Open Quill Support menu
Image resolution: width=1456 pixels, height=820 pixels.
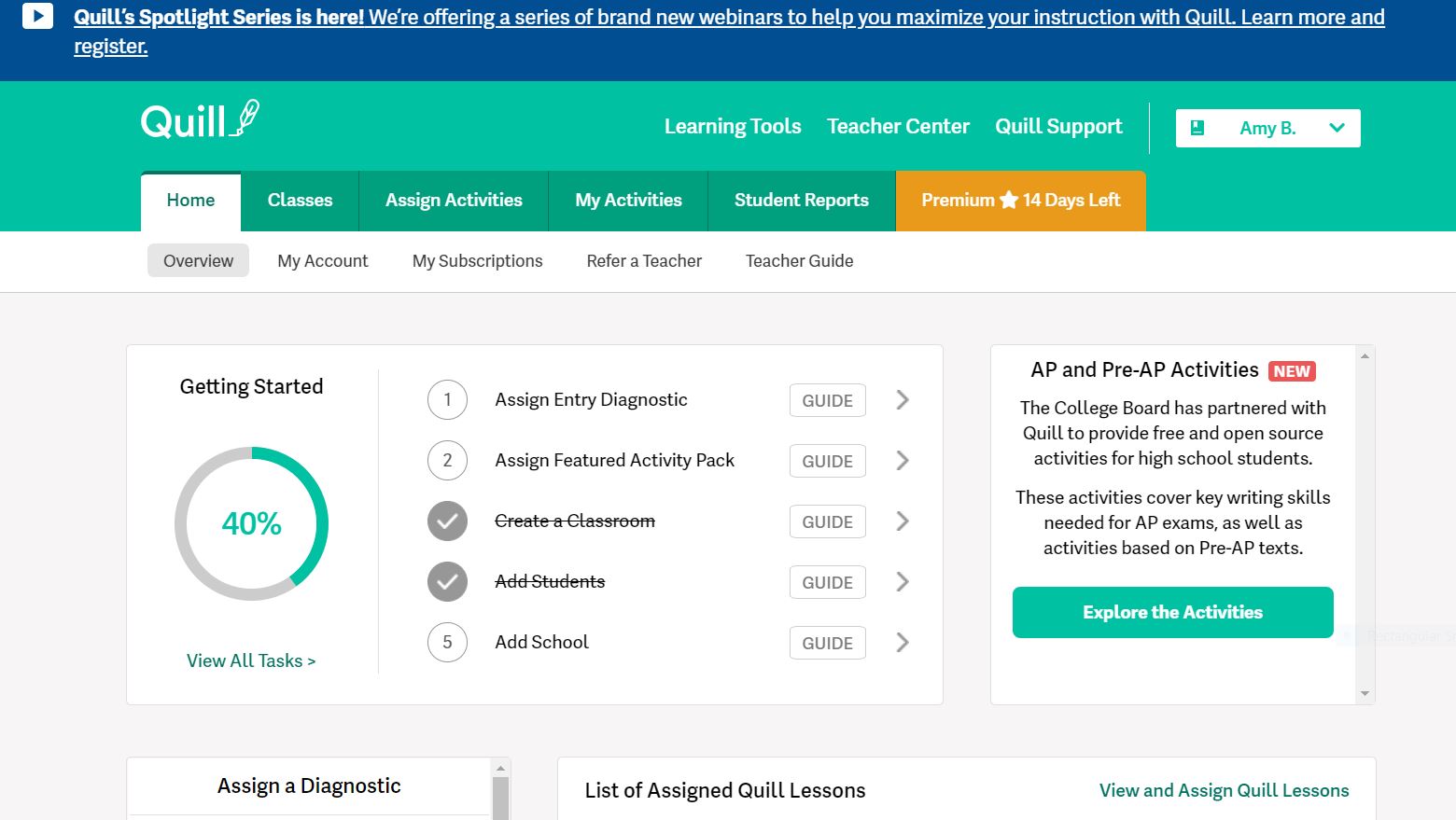pyautogui.click(x=1058, y=127)
